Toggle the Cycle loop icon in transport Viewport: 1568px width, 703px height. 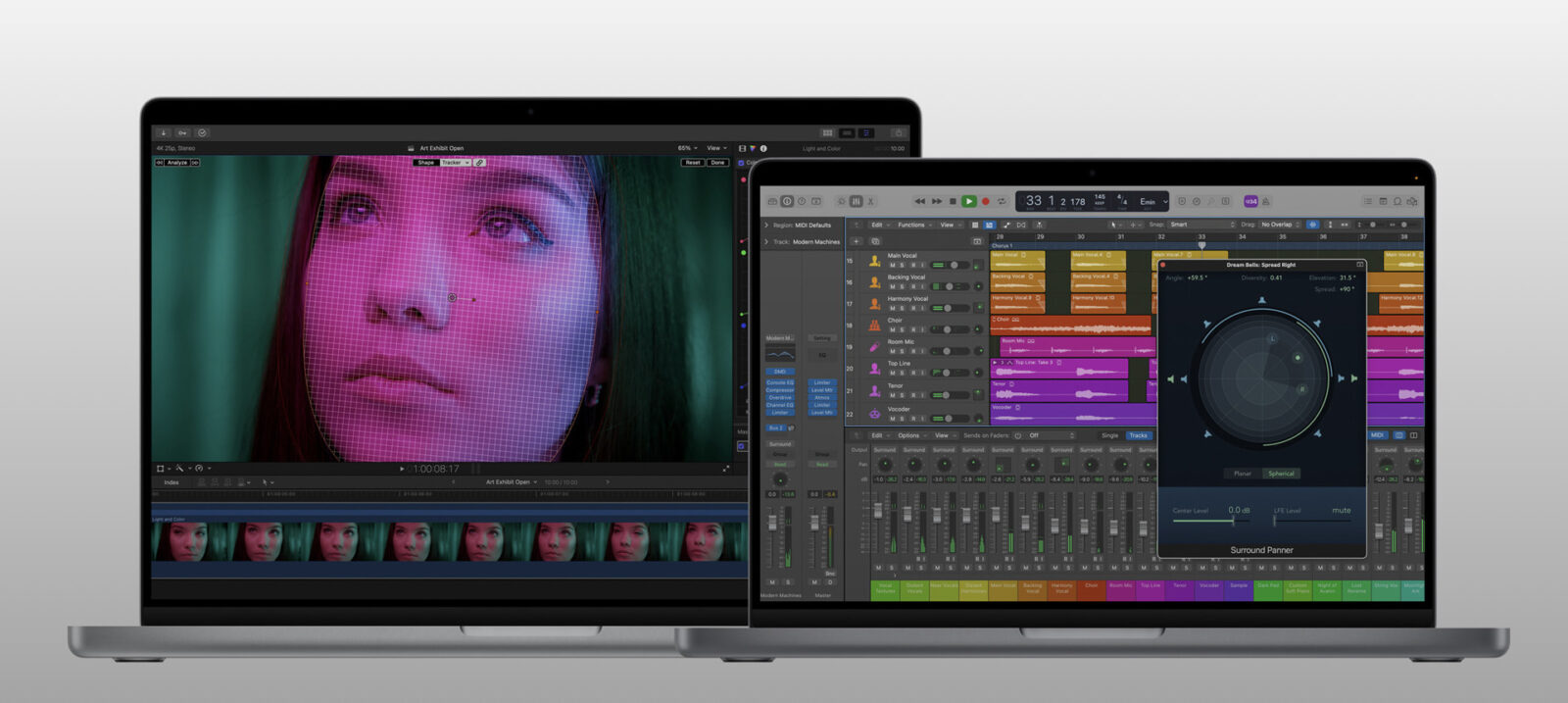coord(1002,201)
